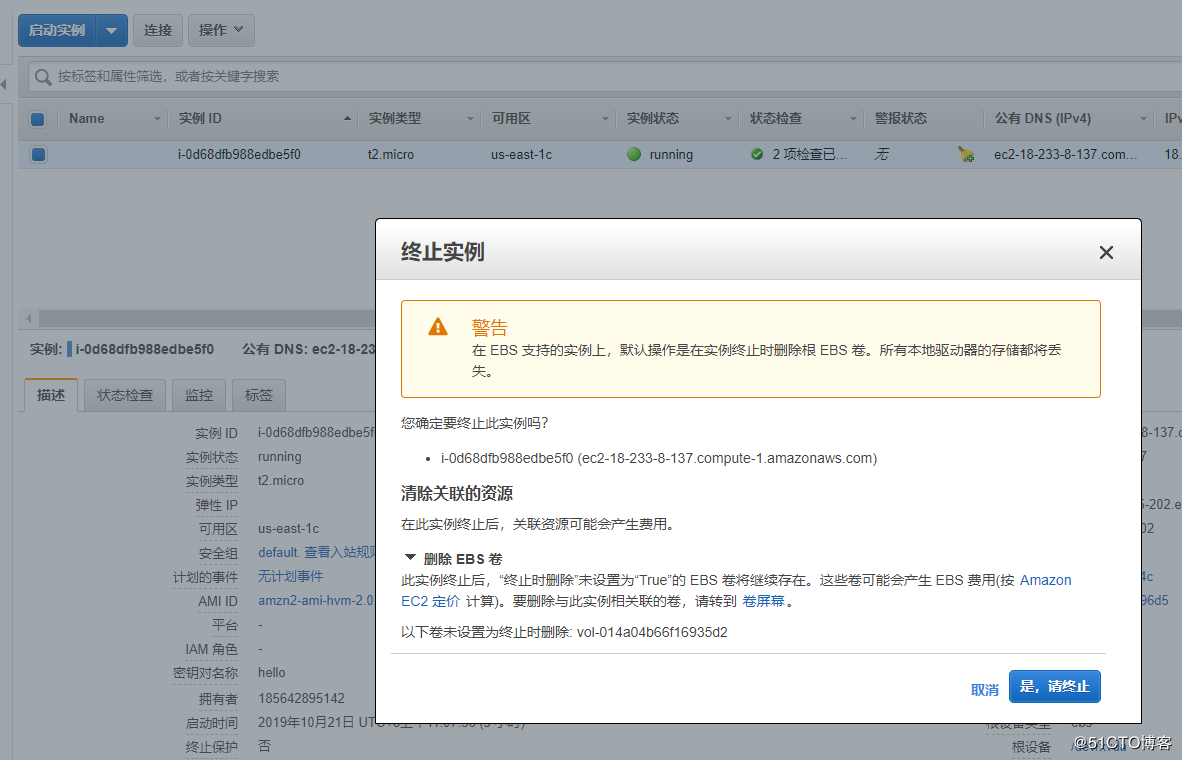Open the launch instance dropdown arrow
Screen dimensions: 1182x760
pyautogui.click(x=112, y=30)
